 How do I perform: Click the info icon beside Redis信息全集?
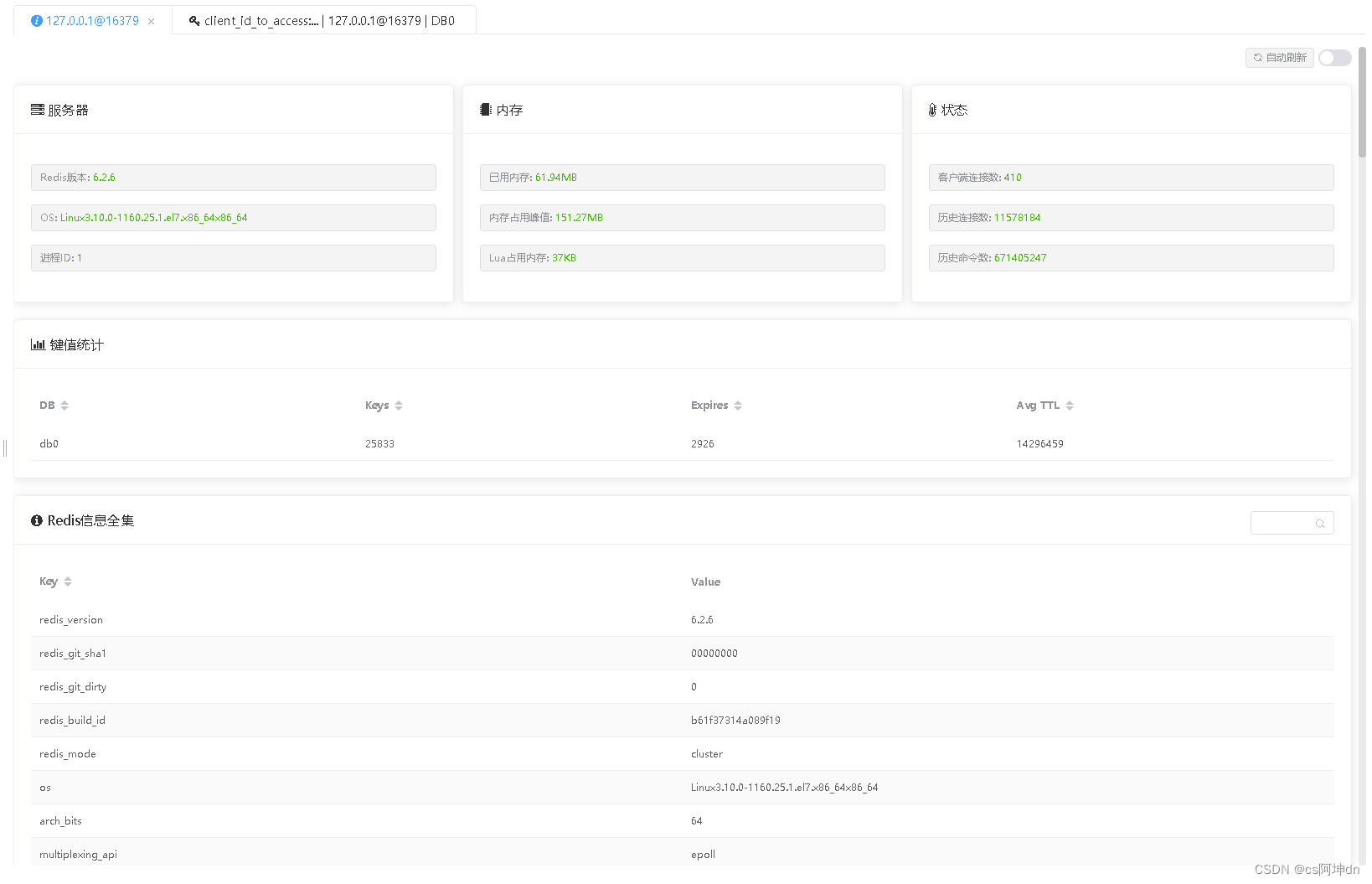[37, 520]
